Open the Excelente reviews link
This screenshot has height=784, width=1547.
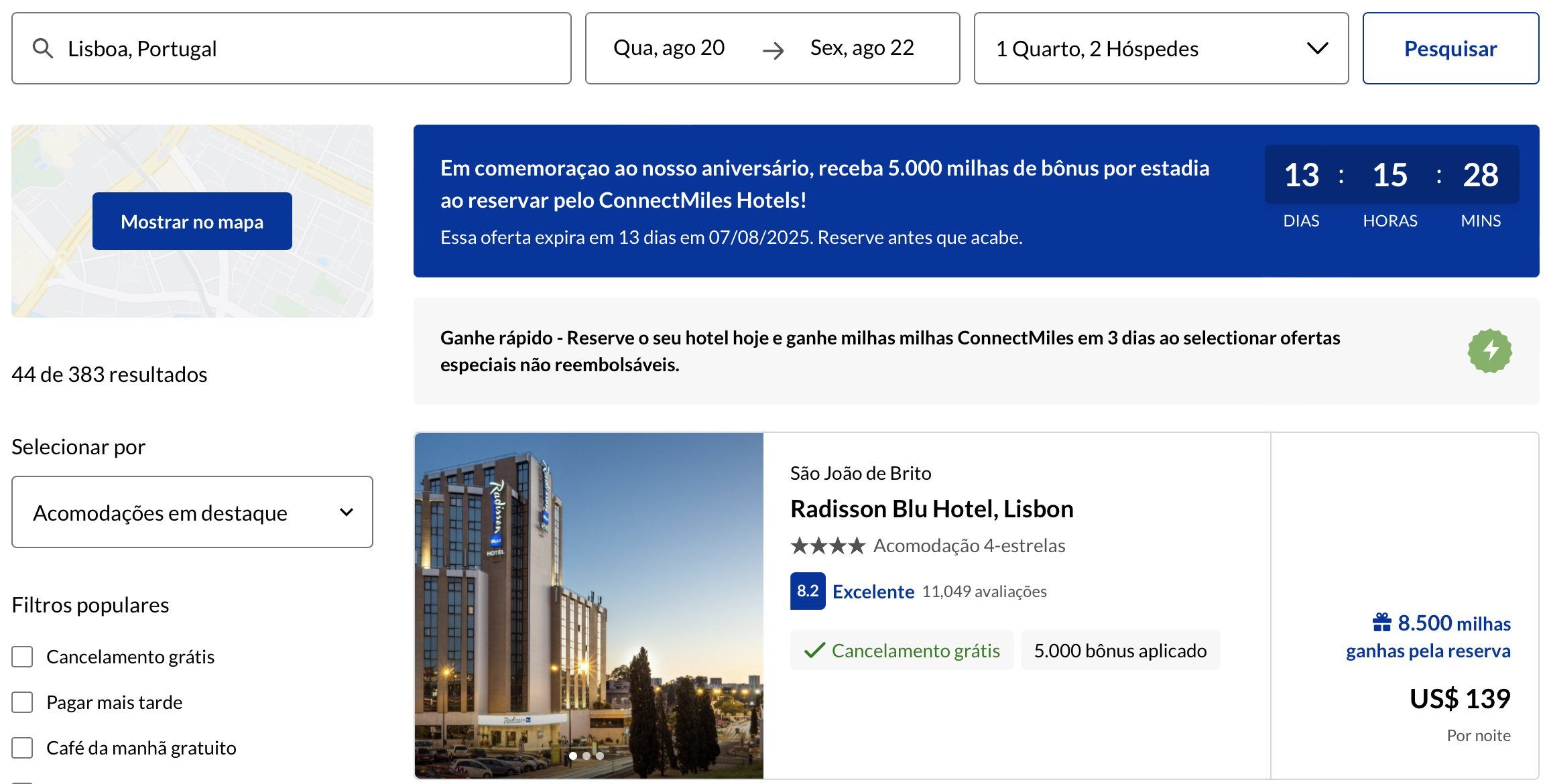873,592
